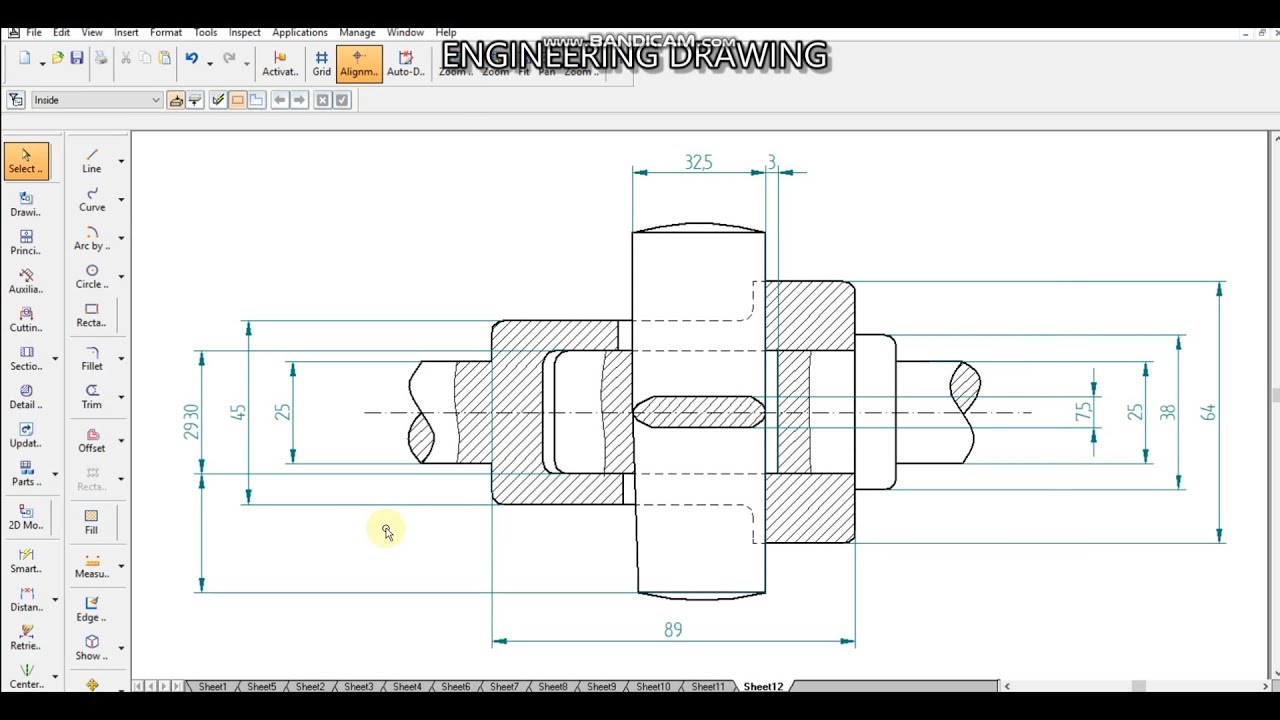Select the Rectangle tool

[x=92, y=315]
